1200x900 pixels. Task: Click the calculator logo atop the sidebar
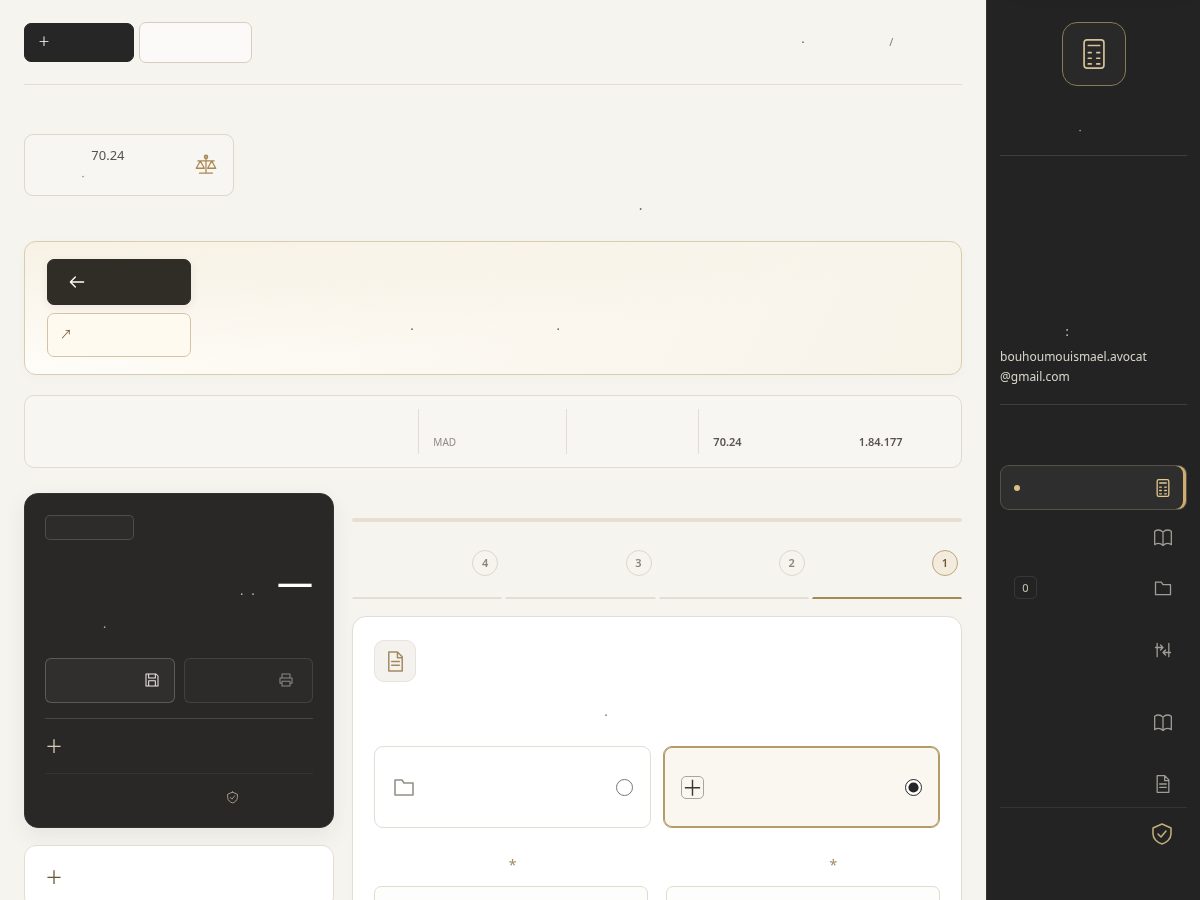(1093, 54)
